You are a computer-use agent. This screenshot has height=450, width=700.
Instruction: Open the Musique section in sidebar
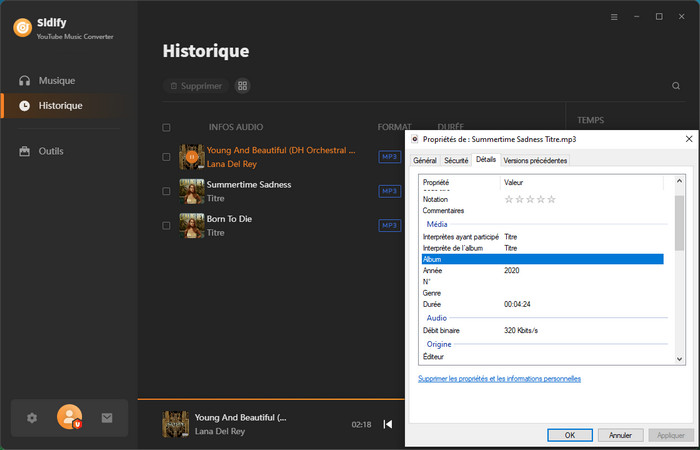[x=56, y=80]
